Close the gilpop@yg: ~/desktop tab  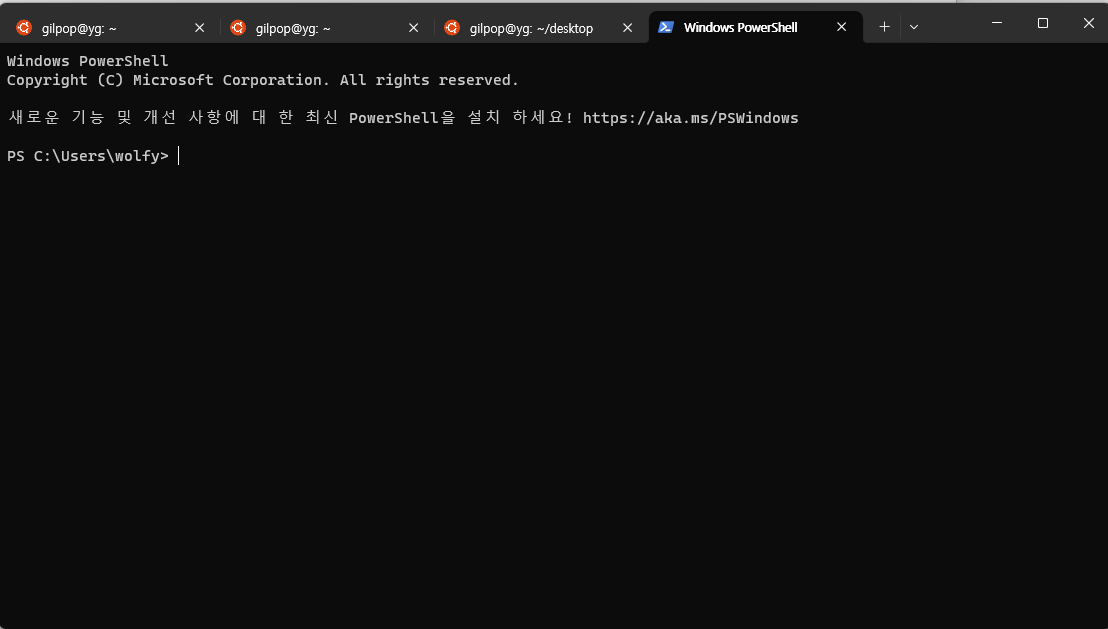click(627, 28)
